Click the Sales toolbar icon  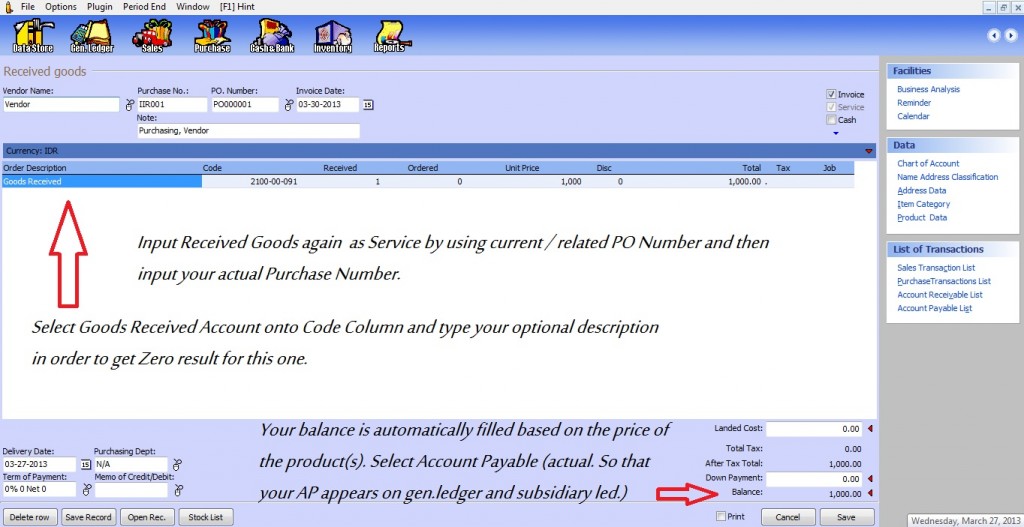pyautogui.click(x=152, y=38)
